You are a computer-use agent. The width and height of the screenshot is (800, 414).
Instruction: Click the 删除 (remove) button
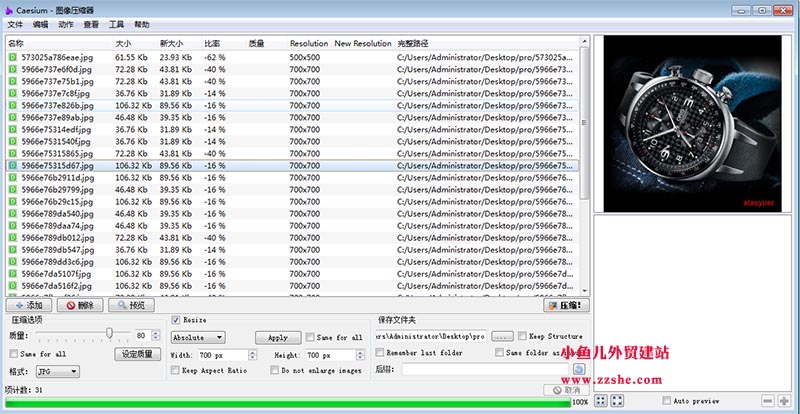click(x=80, y=305)
